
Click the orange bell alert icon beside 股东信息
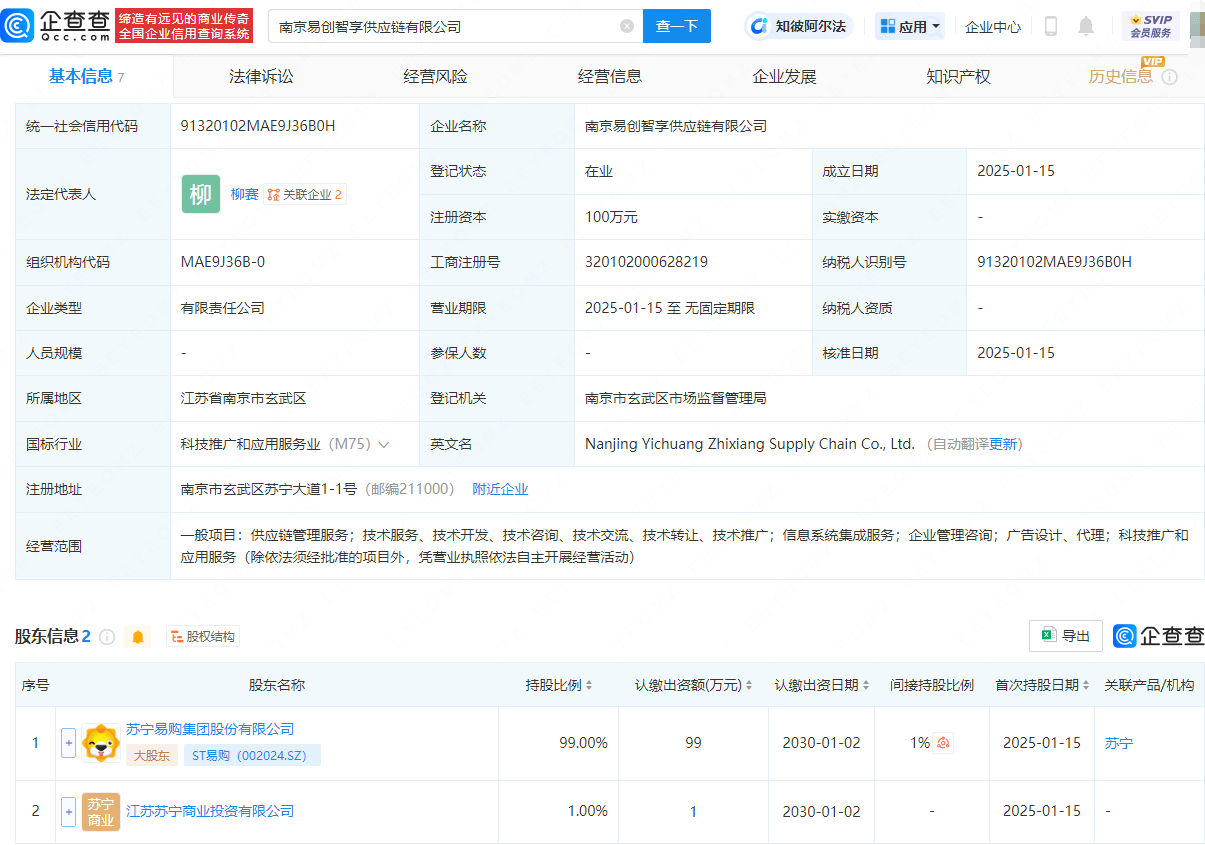click(x=138, y=637)
